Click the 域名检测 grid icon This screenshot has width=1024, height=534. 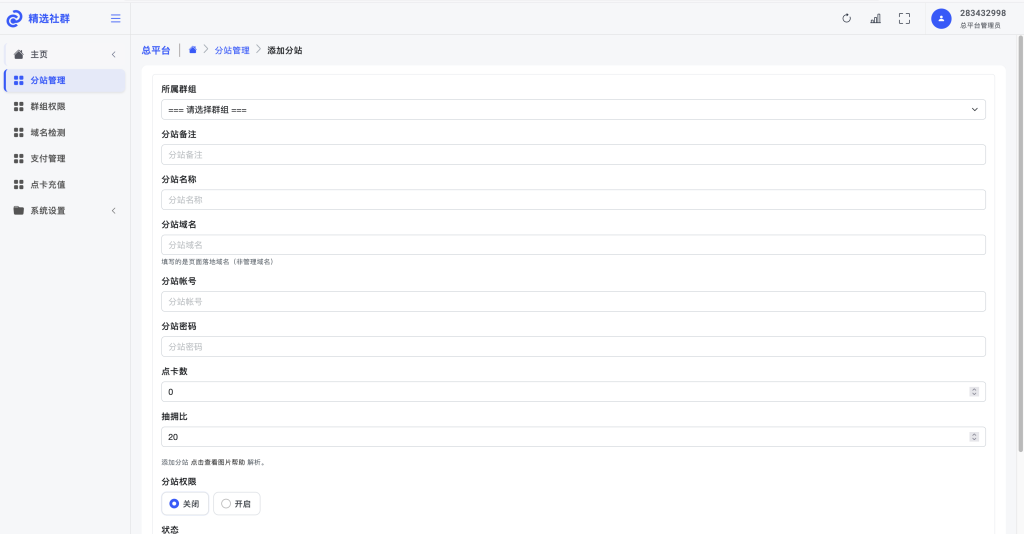(x=18, y=133)
